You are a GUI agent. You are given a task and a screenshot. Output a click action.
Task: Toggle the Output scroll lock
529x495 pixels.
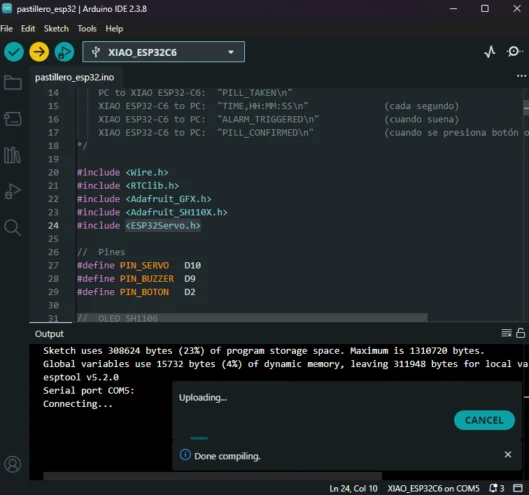521,333
